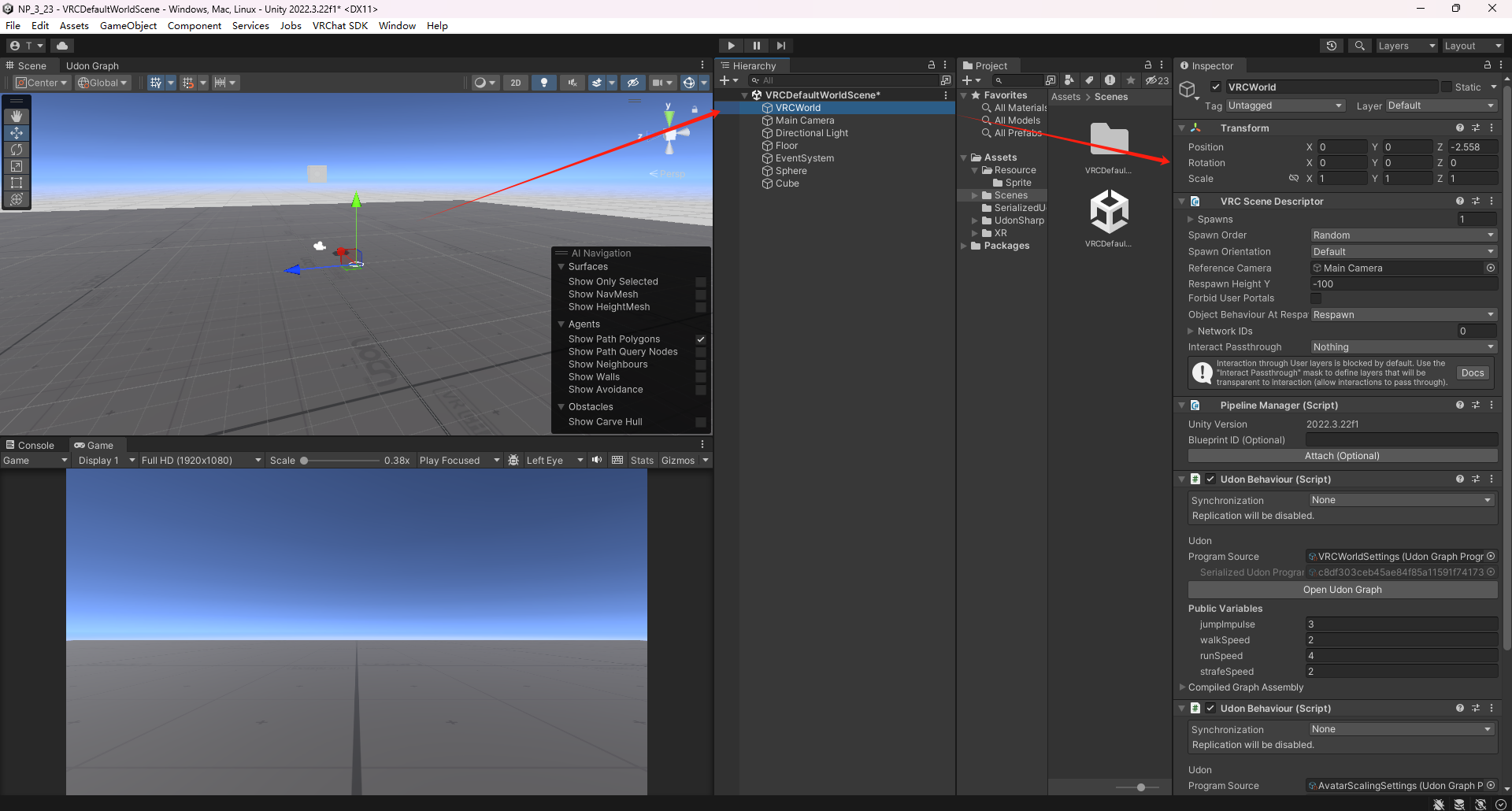Enable Show Only Selected checkbox
The width and height of the screenshot is (1512, 811).
pos(701,282)
